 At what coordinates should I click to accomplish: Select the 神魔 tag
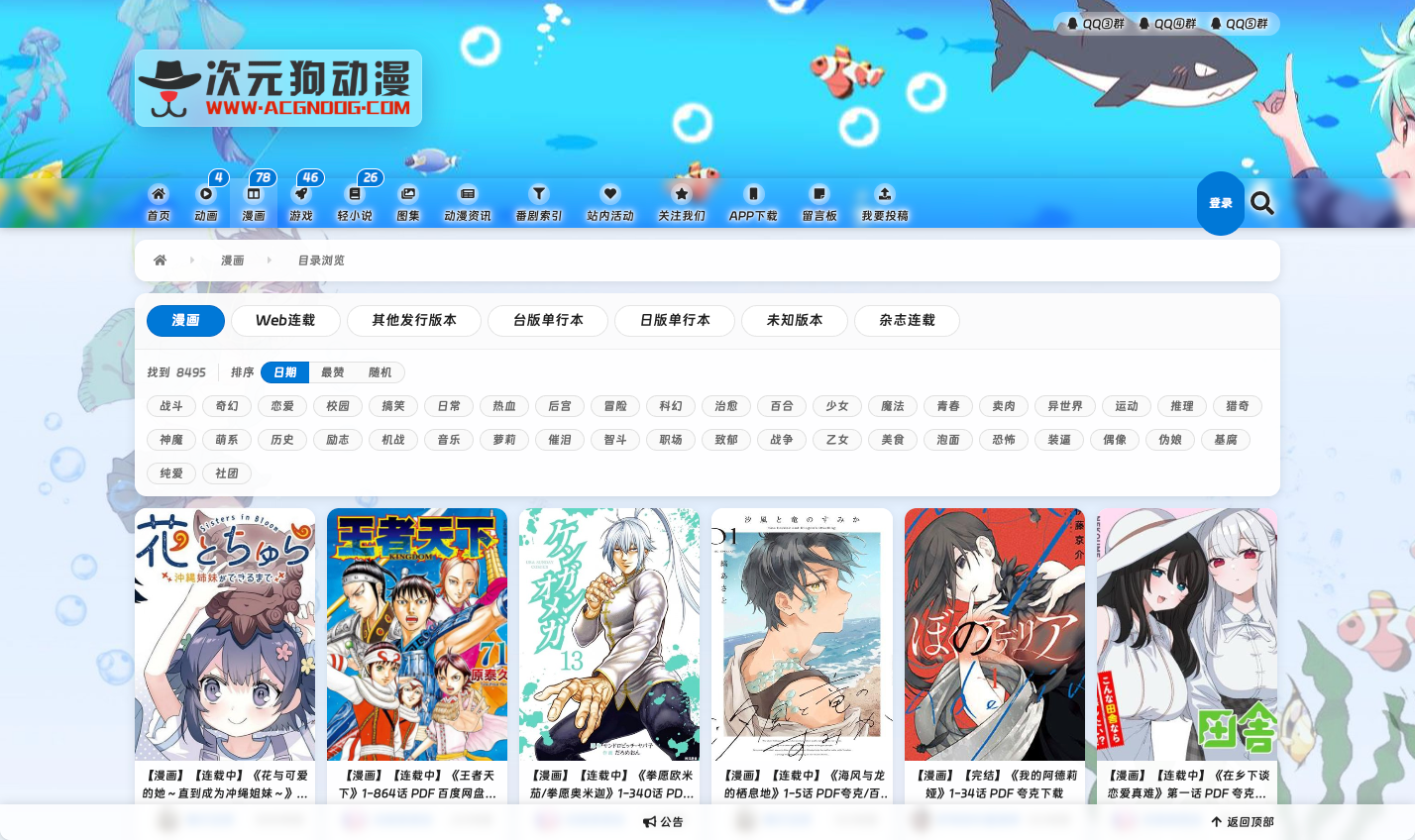pos(171,440)
